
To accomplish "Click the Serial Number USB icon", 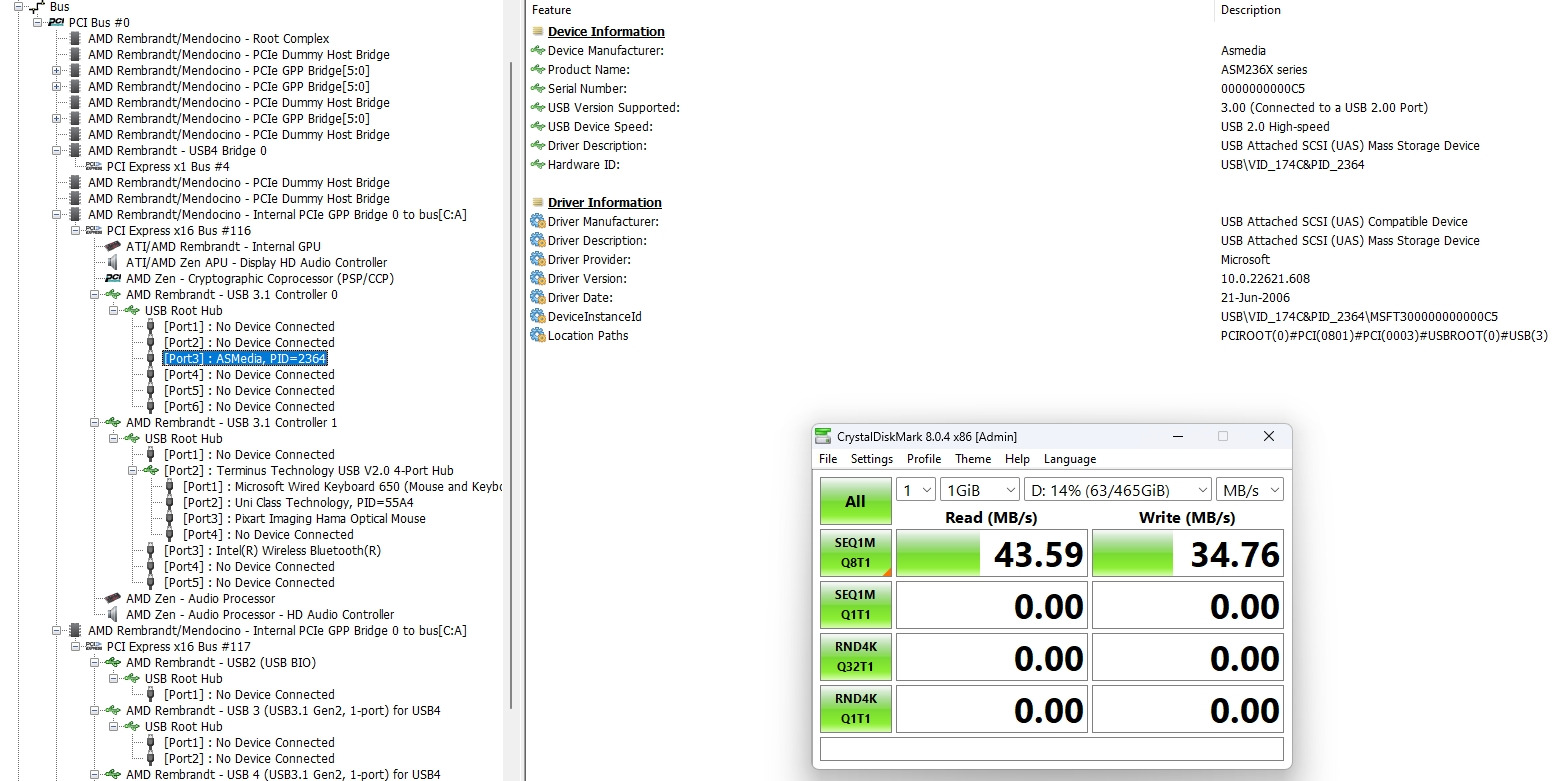I will pos(538,89).
